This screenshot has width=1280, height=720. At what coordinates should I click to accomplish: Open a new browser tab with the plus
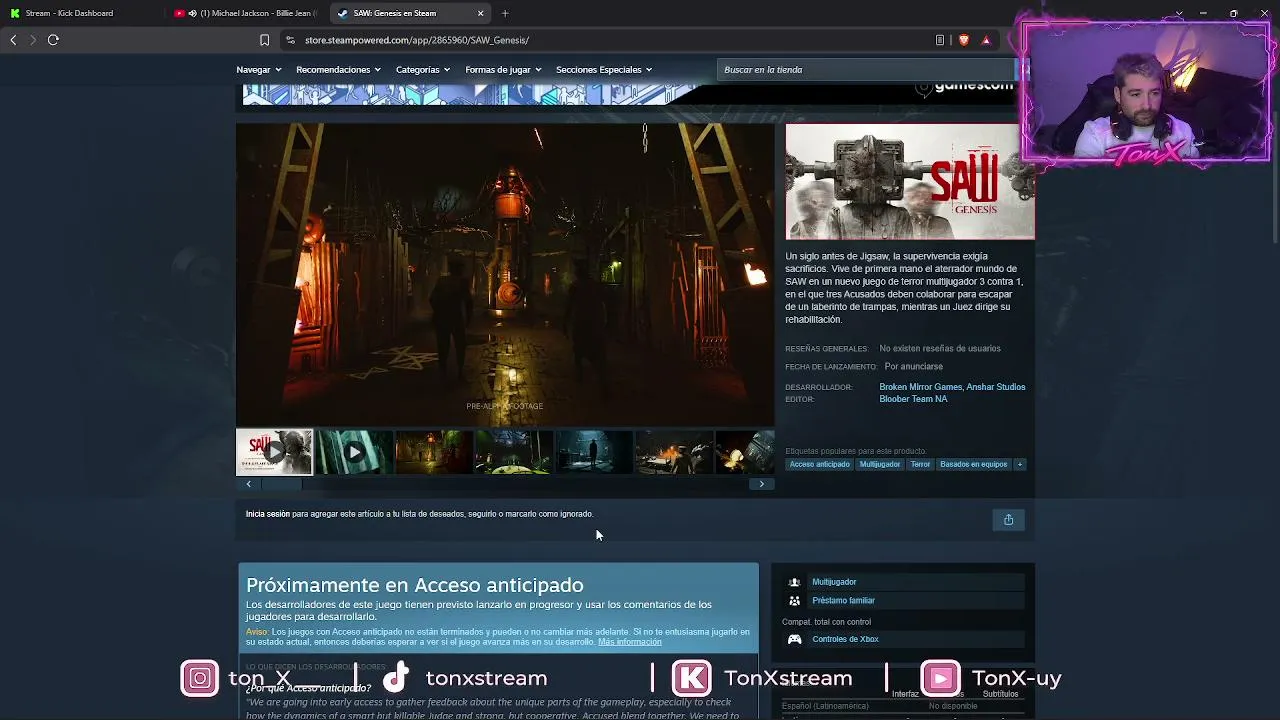(505, 13)
